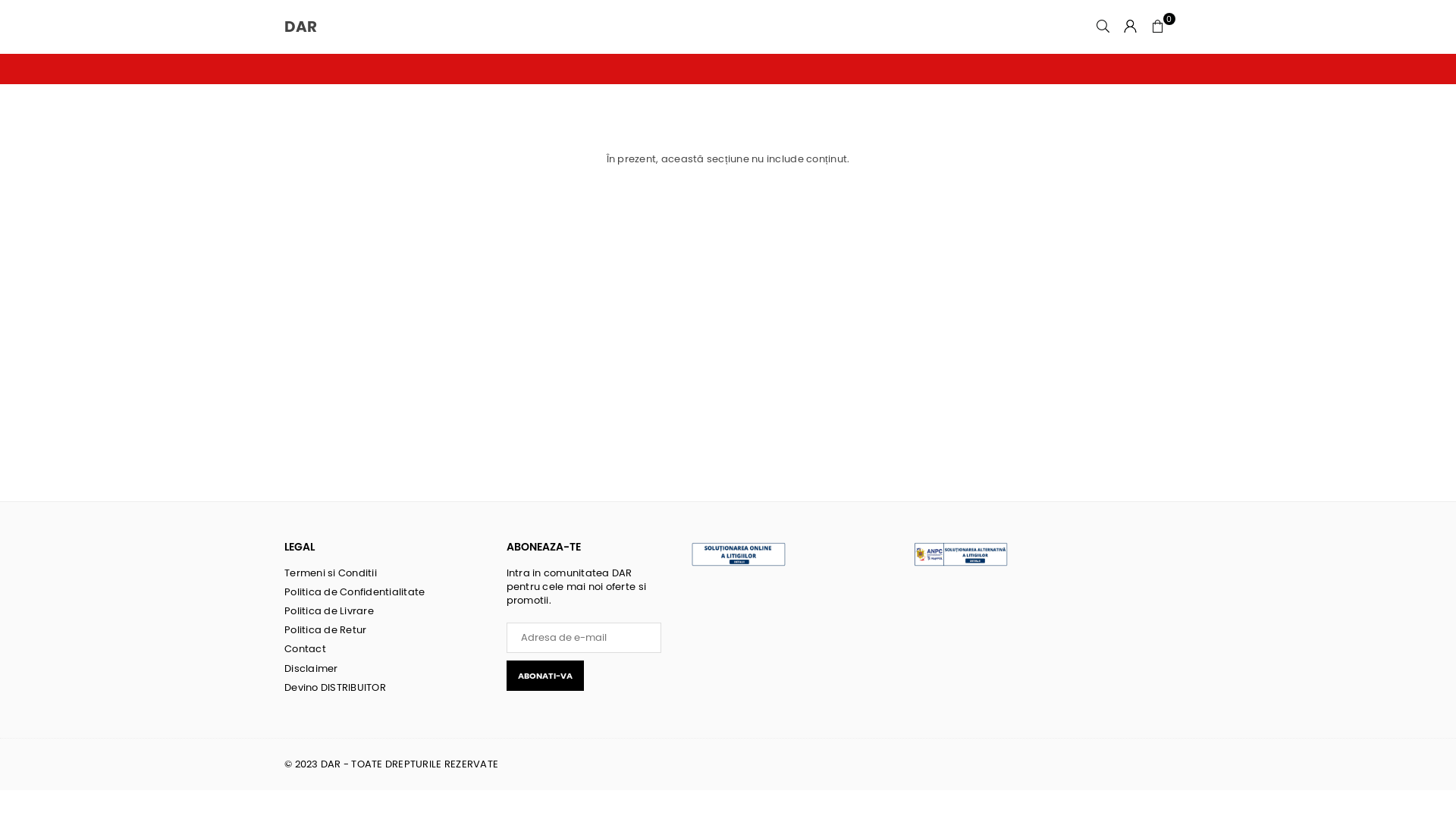Viewport: 1456px width, 819px height.
Task: Open Politica de Confidentialitate link
Action: [x=354, y=592]
